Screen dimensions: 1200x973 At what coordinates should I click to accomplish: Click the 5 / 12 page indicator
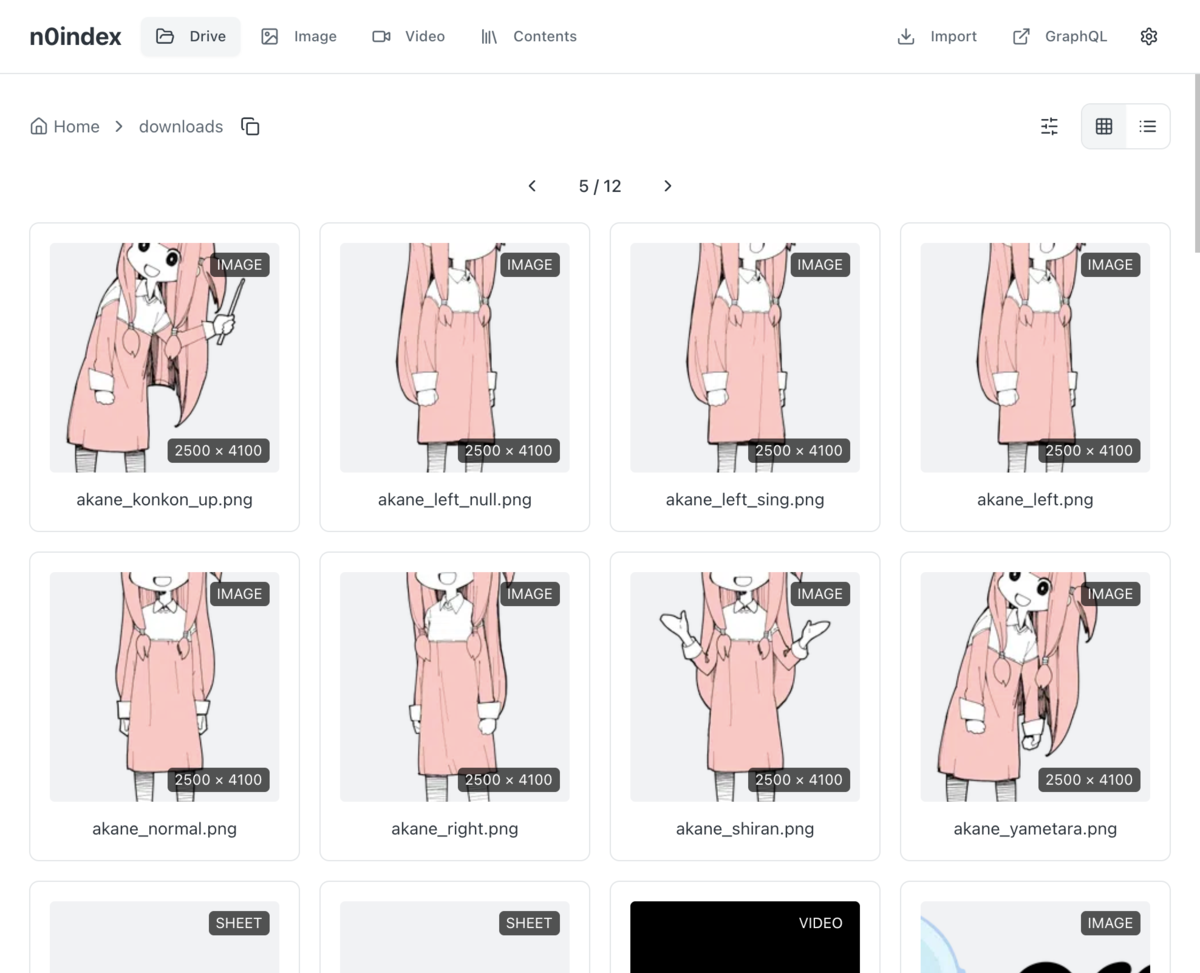point(600,186)
